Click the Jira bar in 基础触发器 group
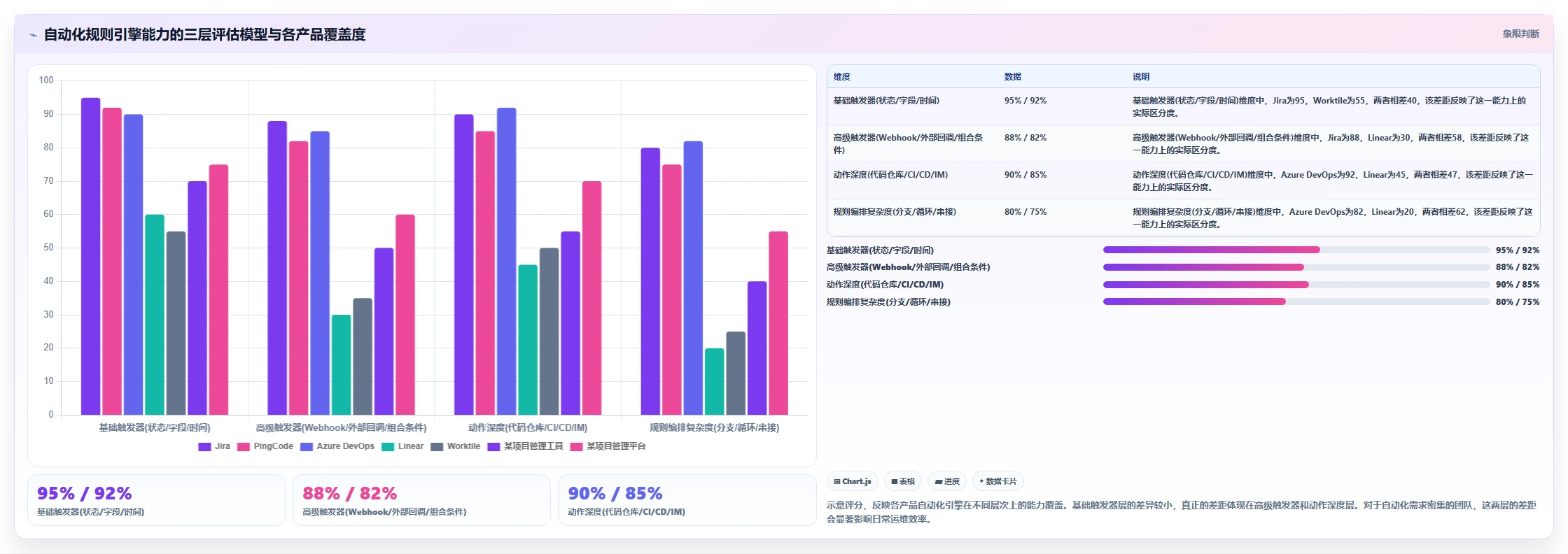 click(90, 256)
